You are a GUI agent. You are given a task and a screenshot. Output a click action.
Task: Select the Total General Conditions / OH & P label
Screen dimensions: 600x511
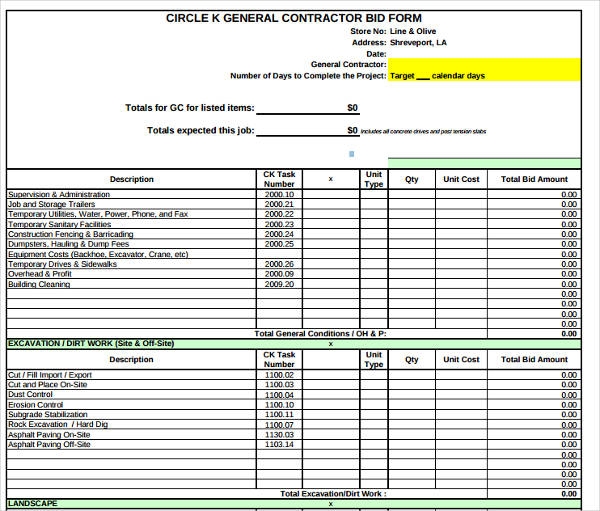pos(320,333)
